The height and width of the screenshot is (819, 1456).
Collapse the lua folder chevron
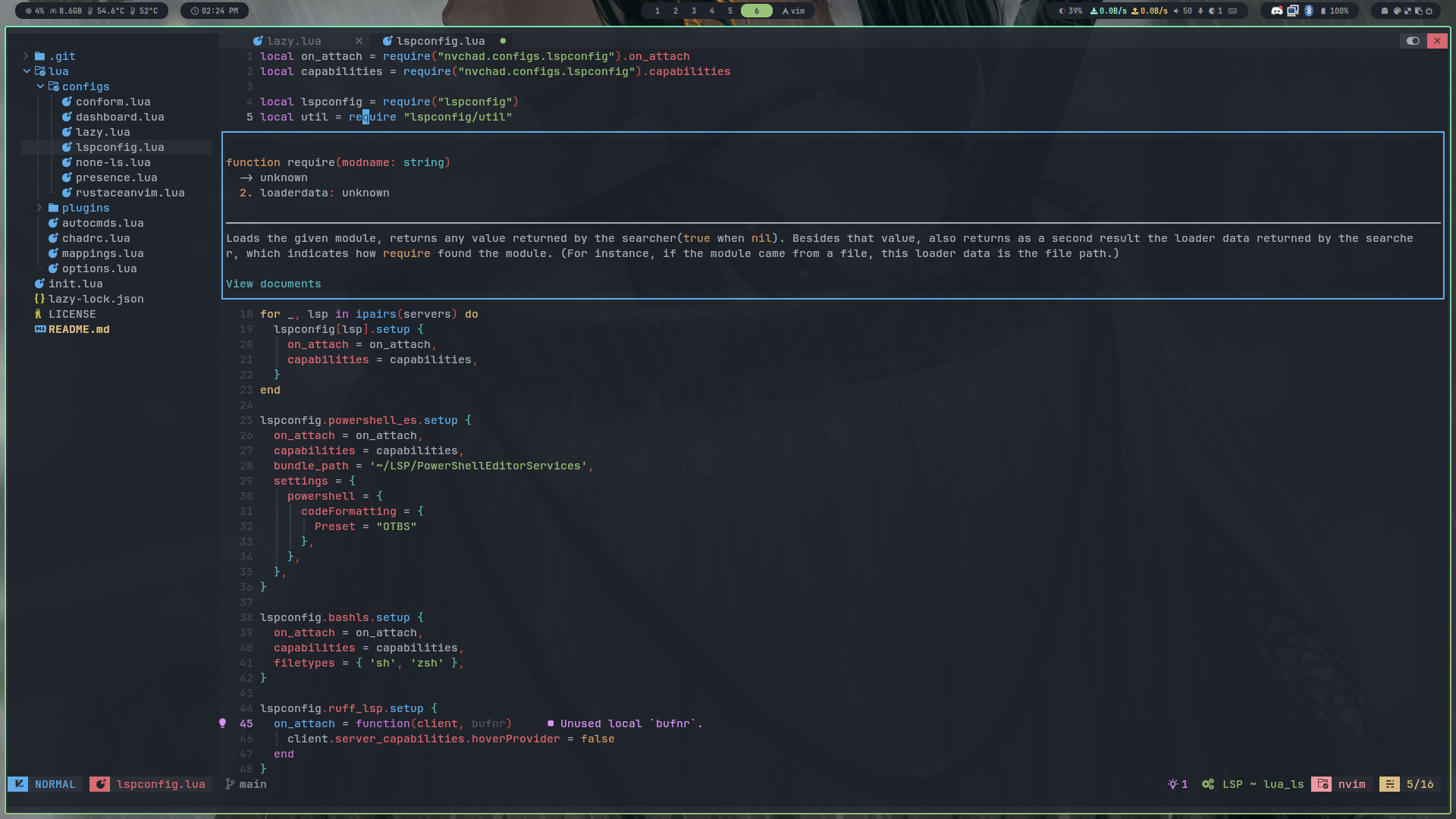pos(27,71)
